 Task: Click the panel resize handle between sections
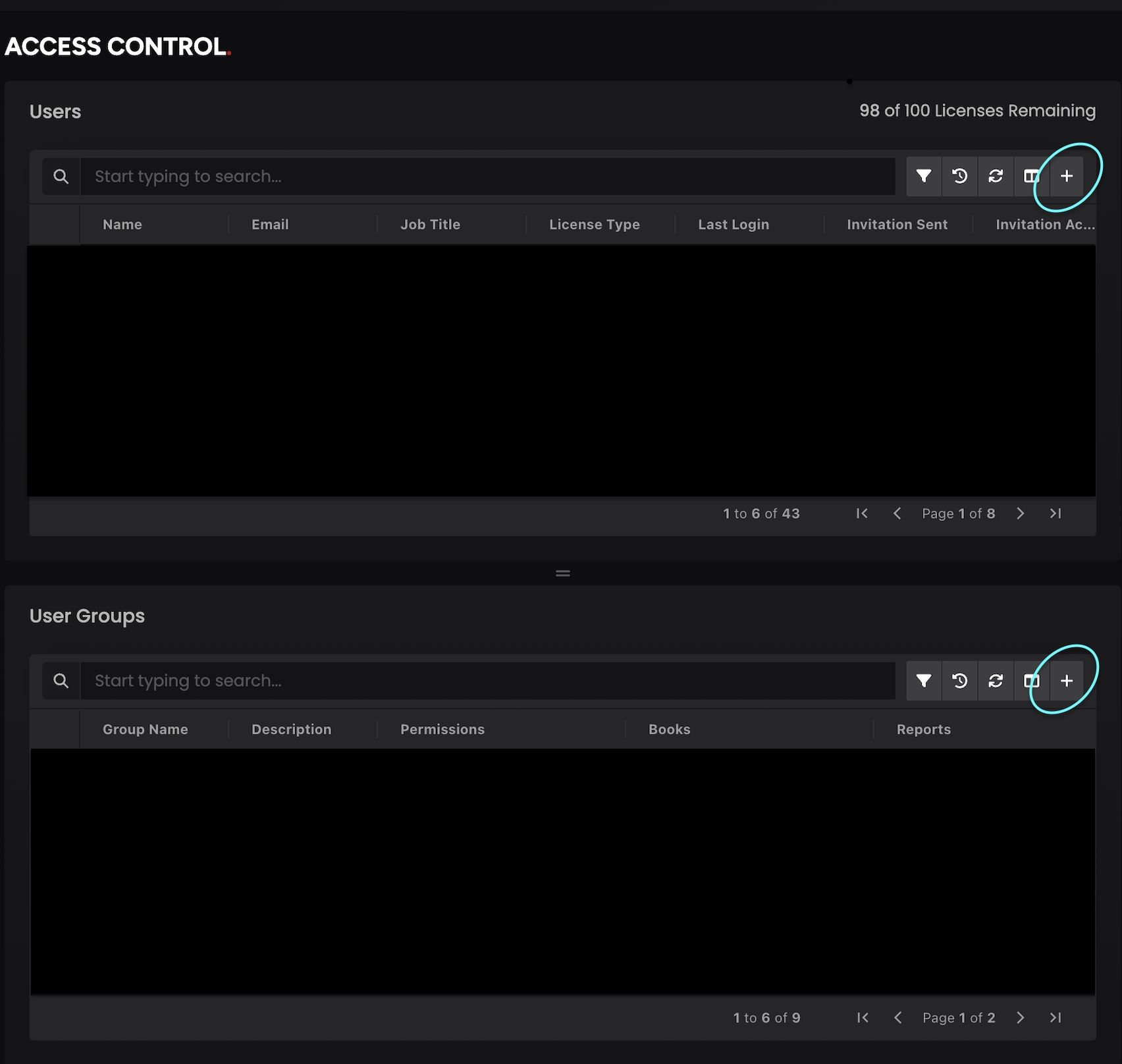pyautogui.click(x=562, y=573)
